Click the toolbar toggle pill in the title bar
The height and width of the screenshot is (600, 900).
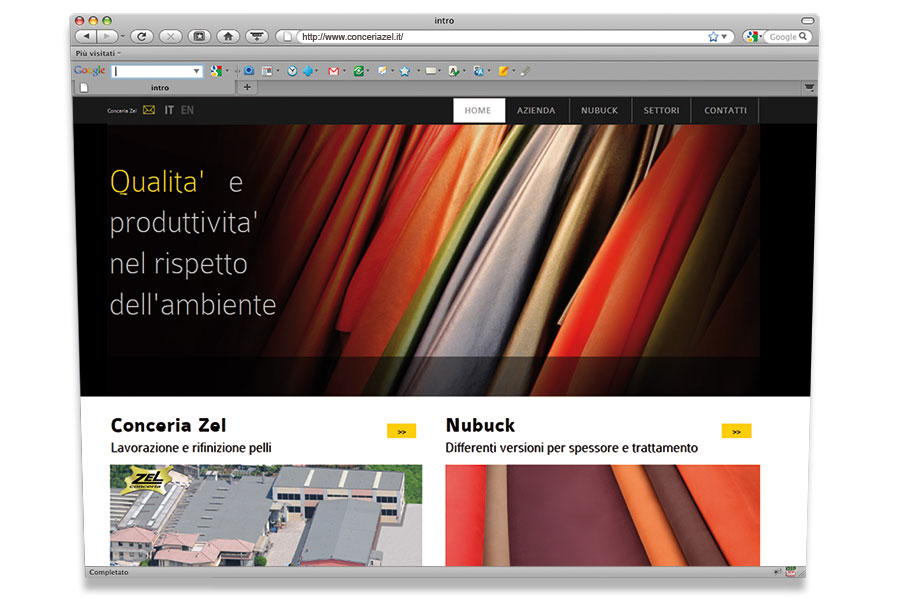pyautogui.click(x=808, y=21)
